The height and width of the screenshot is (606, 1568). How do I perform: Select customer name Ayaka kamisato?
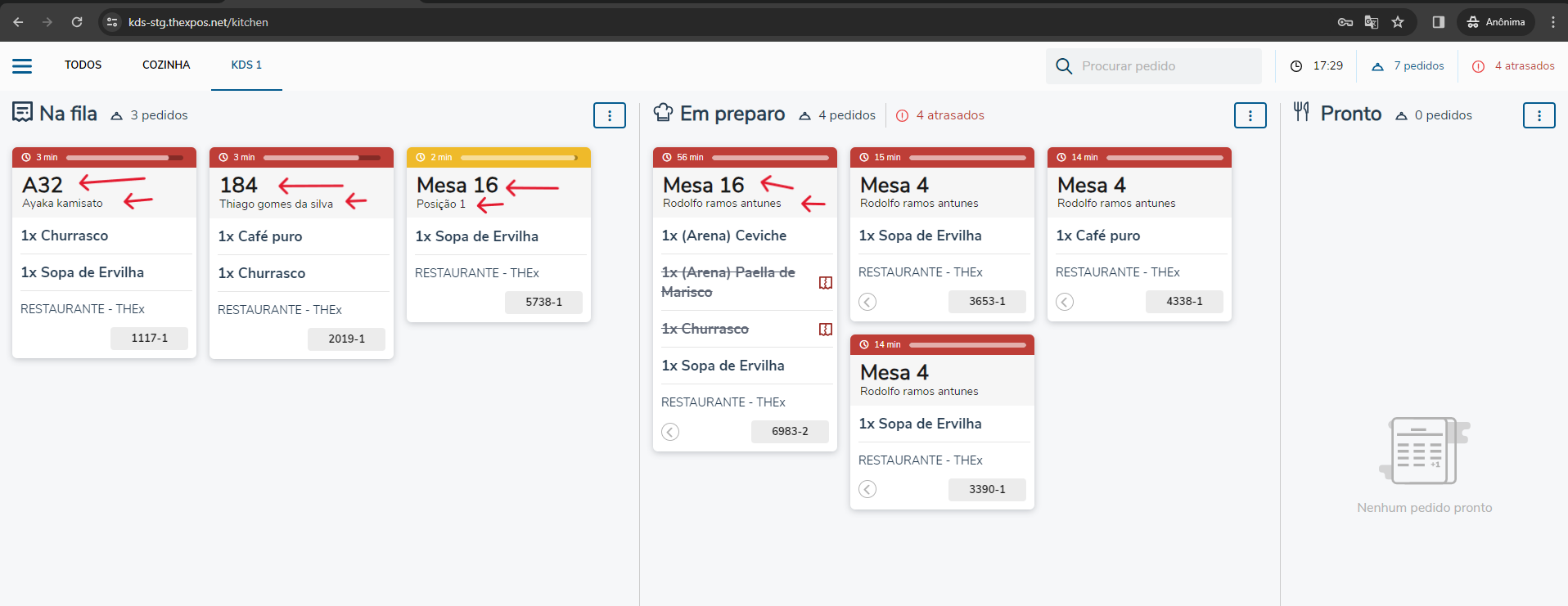[63, 204]
